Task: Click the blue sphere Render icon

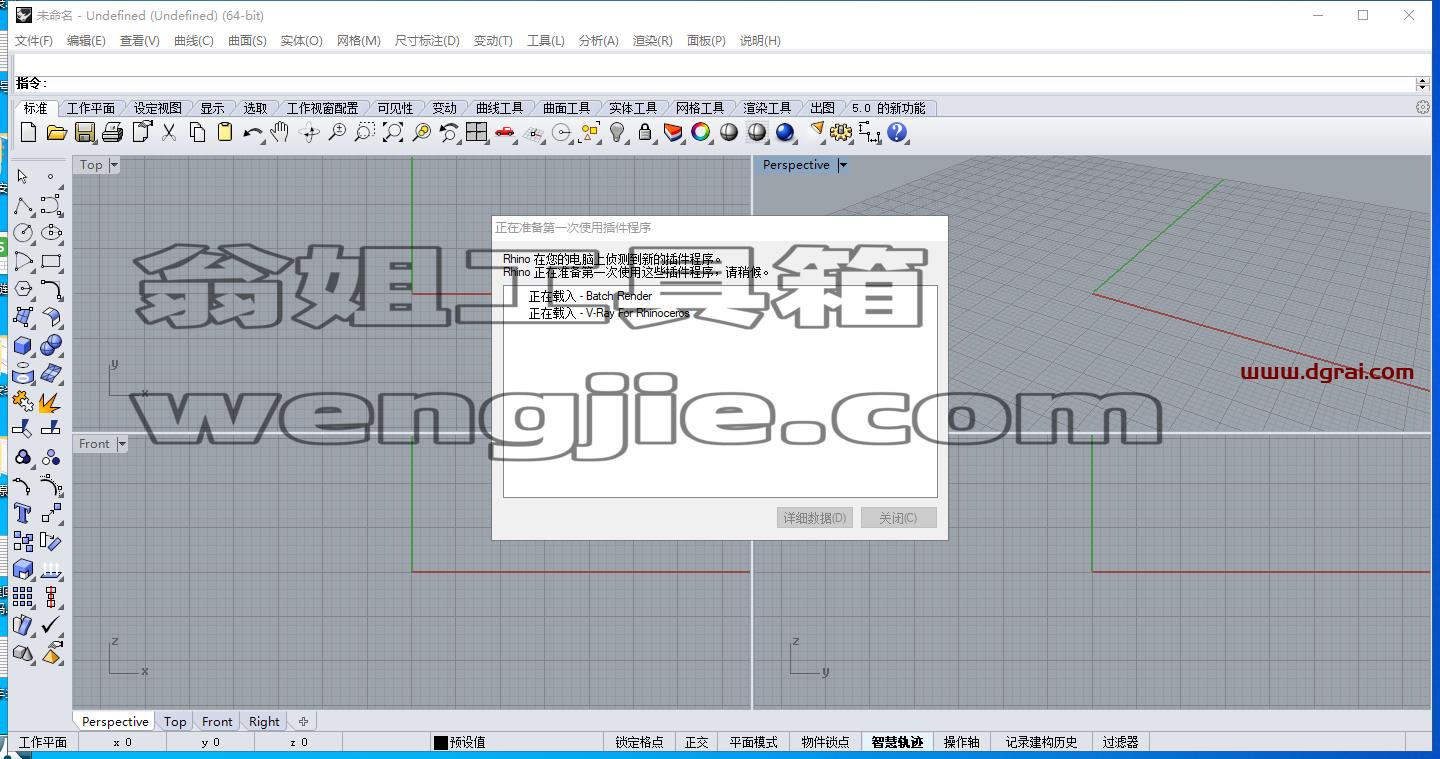Action: (785, 132)
